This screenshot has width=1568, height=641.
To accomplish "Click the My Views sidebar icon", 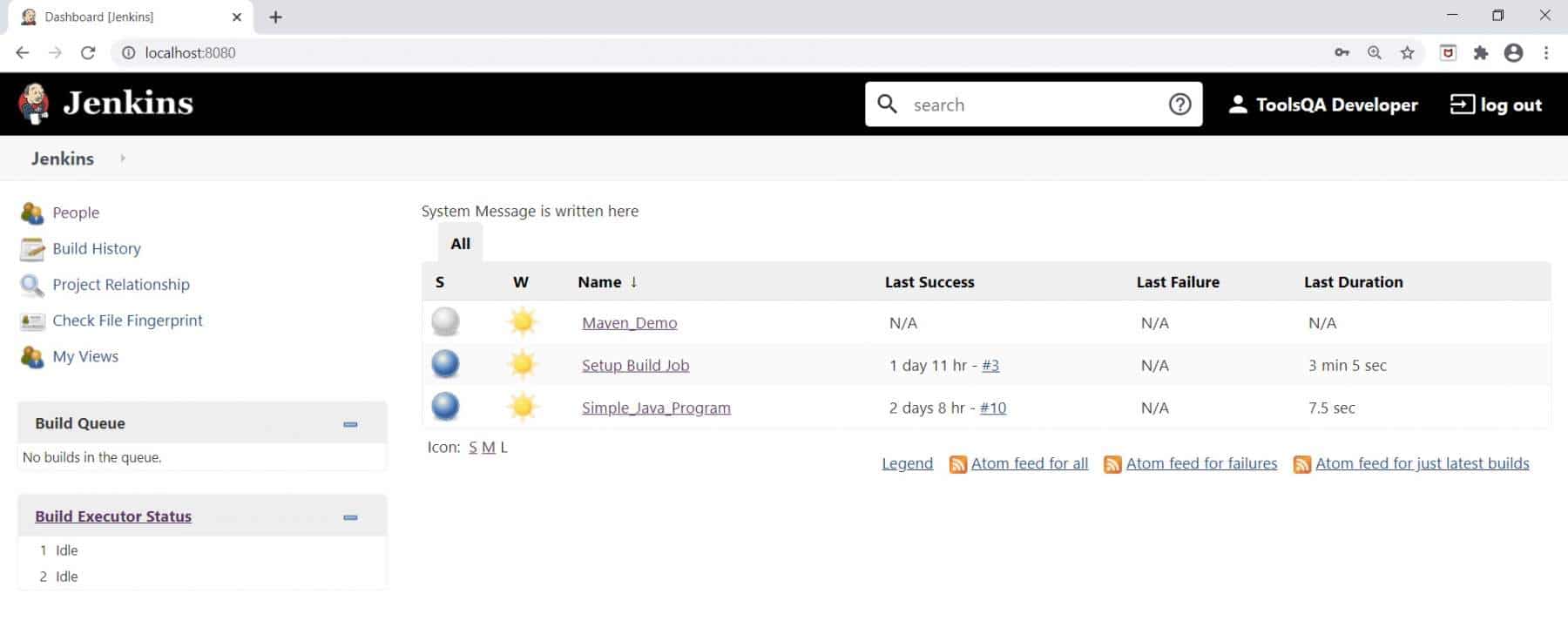I will click(32, 357).
